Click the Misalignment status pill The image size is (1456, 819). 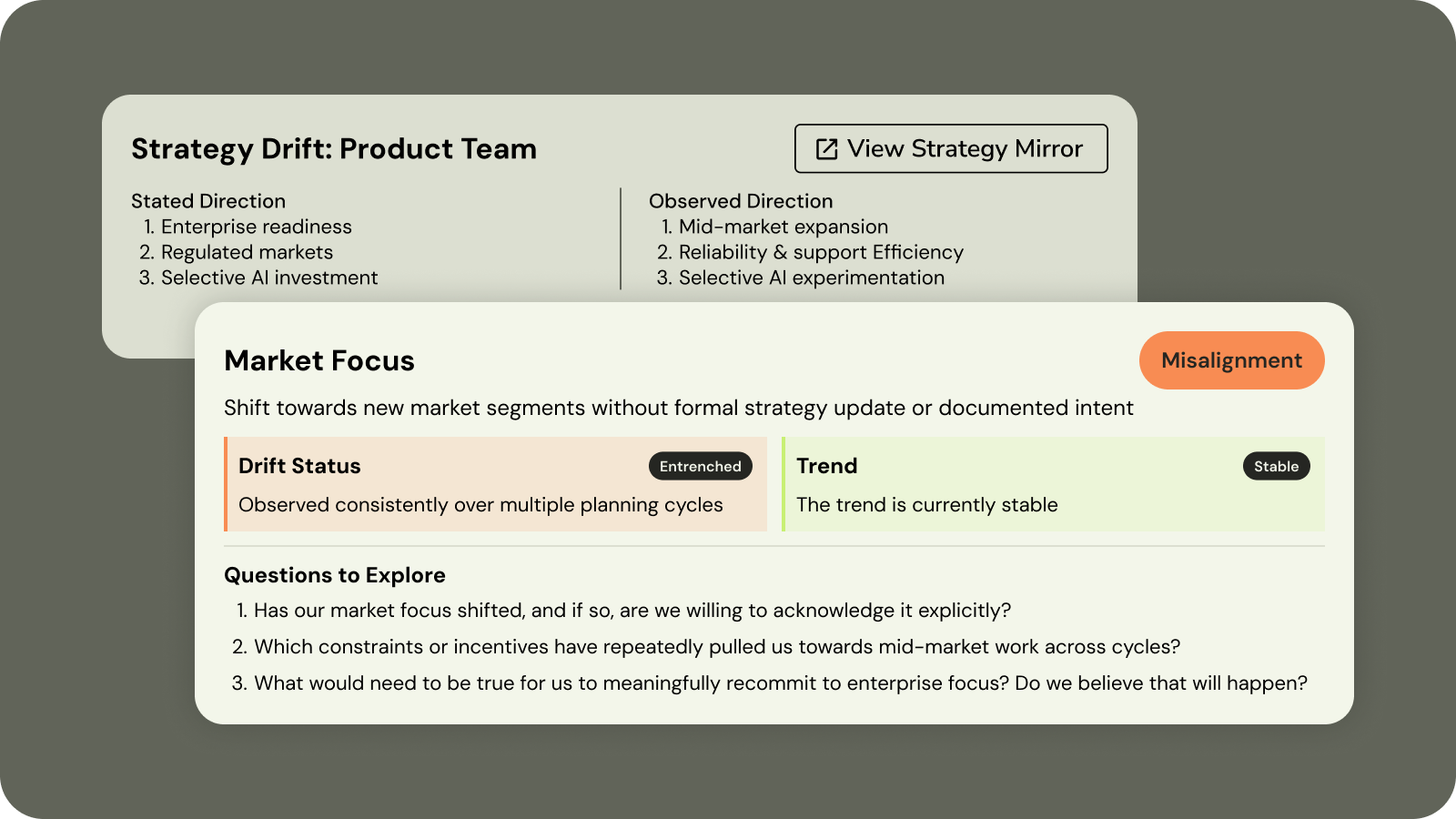1231,360
